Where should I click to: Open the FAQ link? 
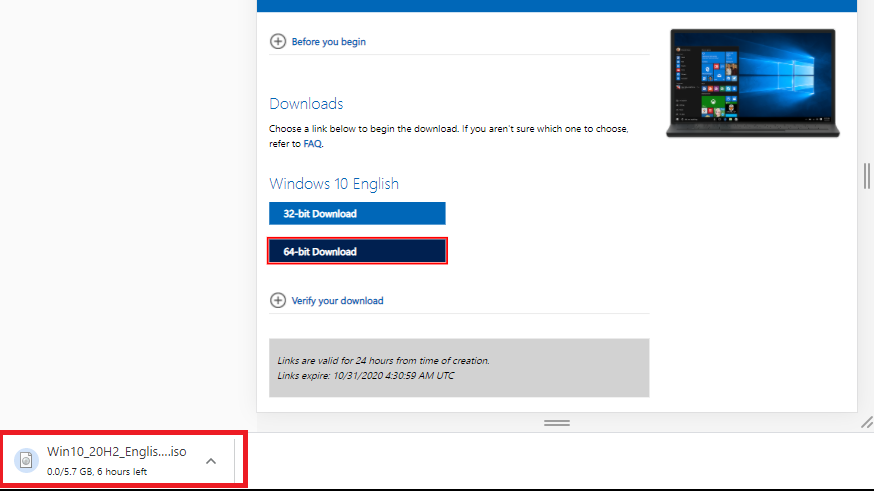pos(312,144)
